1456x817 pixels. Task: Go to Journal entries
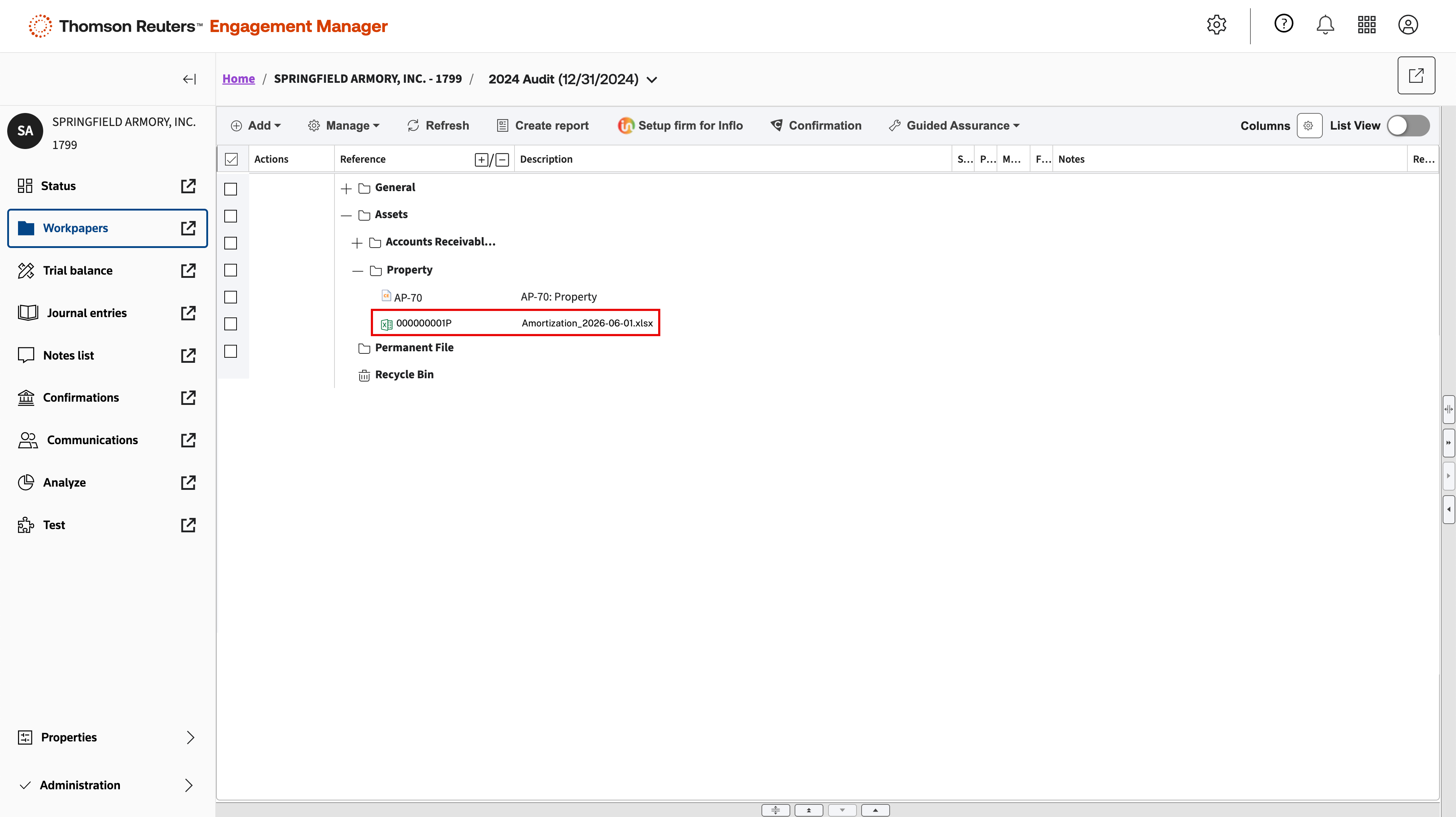[x=87, y=313]
